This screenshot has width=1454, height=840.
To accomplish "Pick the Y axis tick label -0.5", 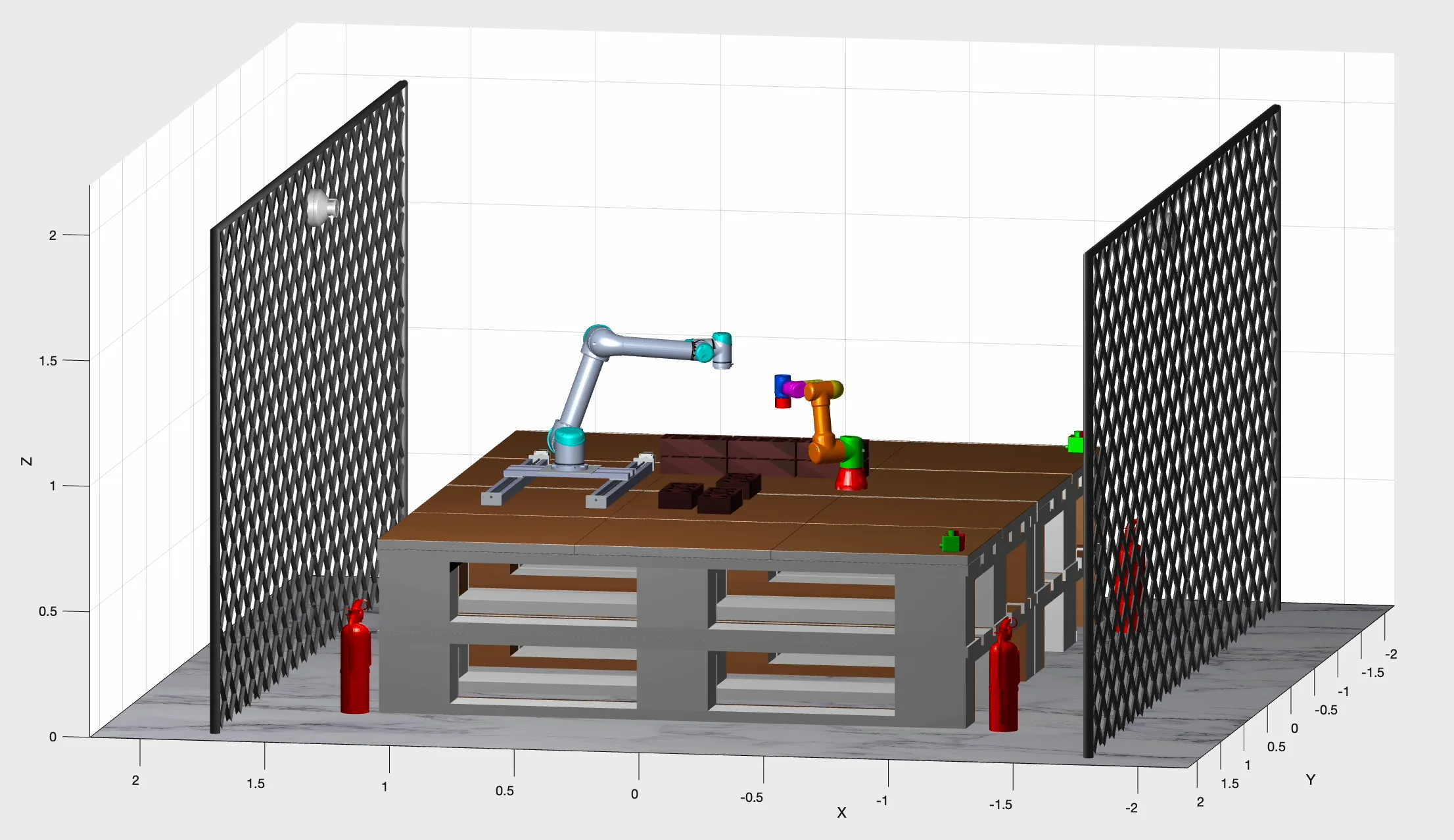I will (1326, 710).
